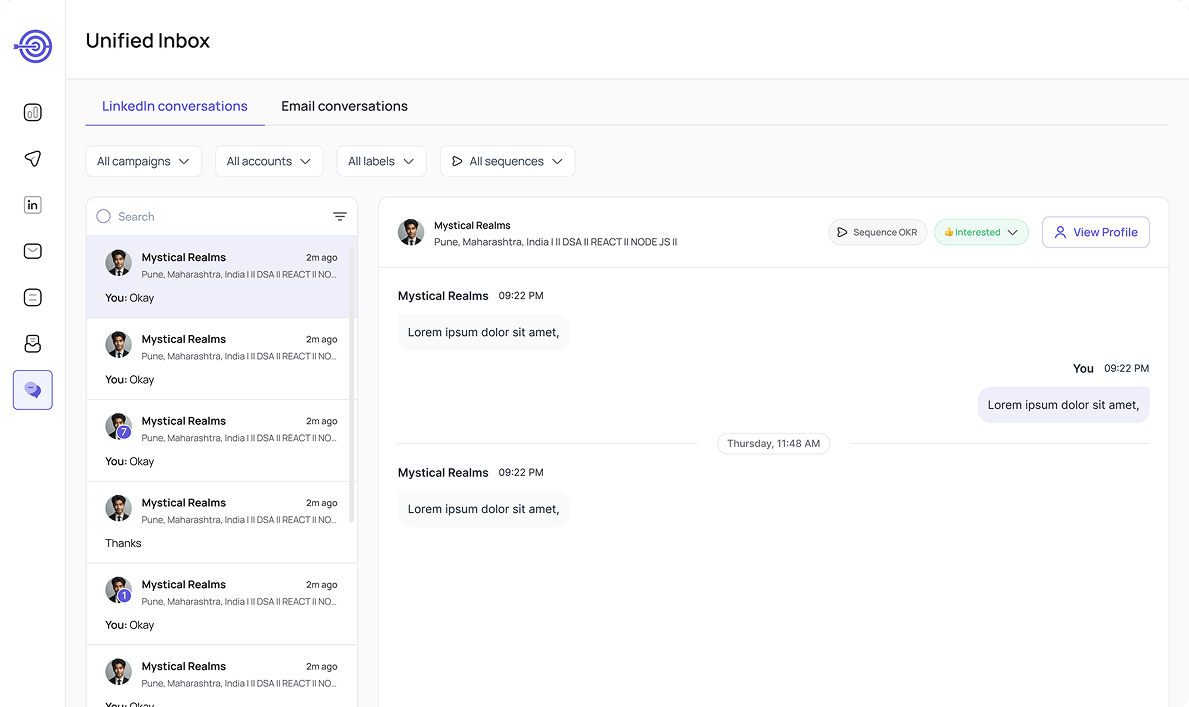
Task: Click the filter lines icon beside Search
Action: (340, 217)
